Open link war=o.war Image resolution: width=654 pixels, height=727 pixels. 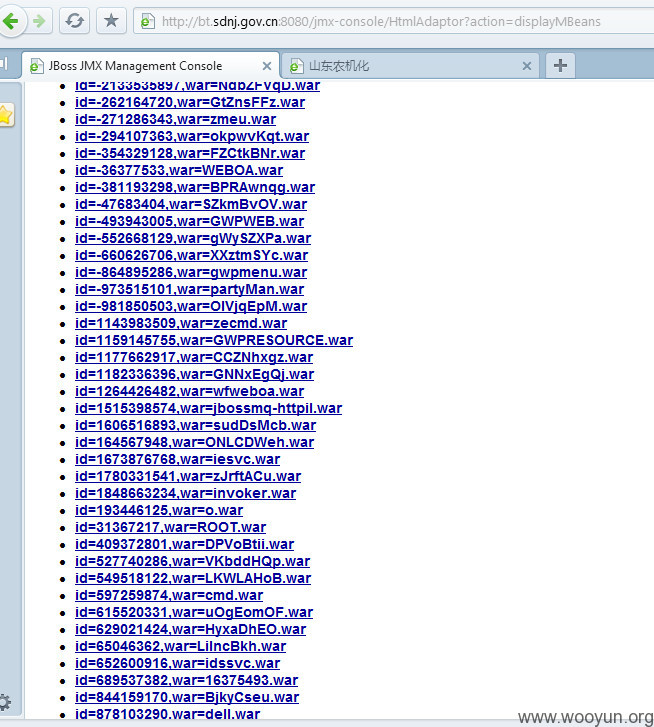point(159,510)
